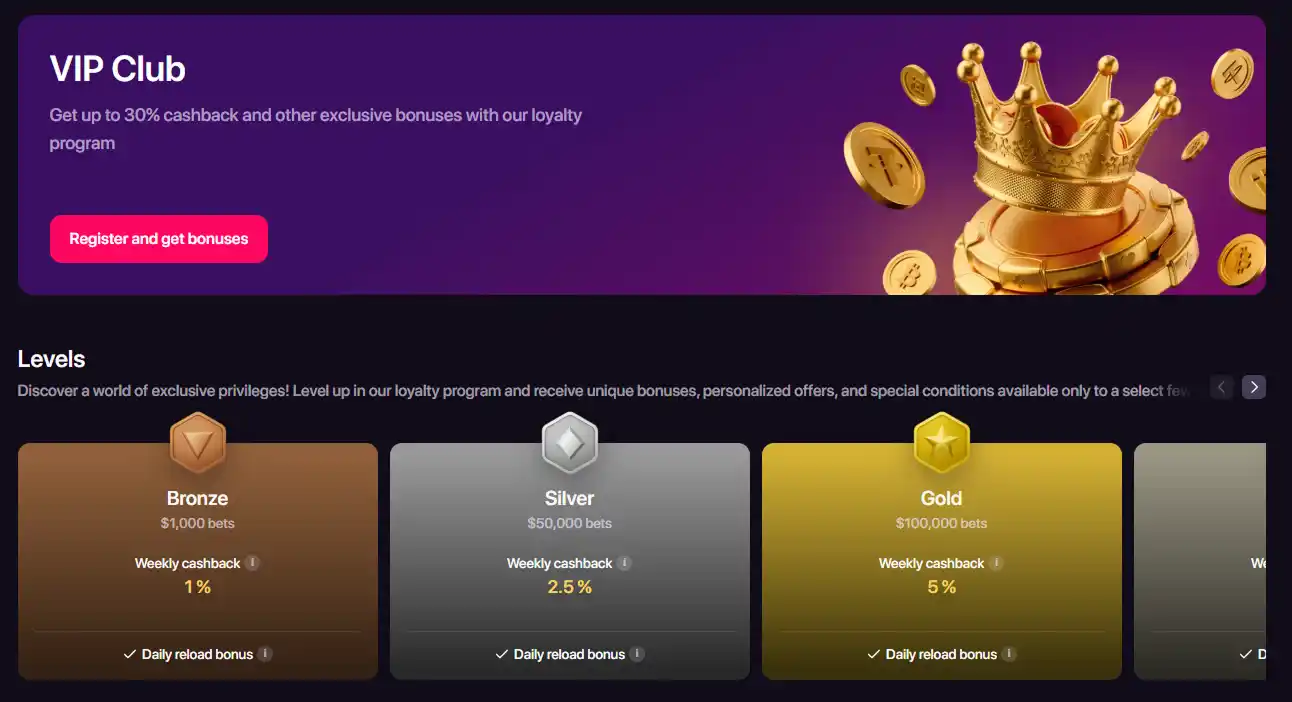Click the Silver level diamond badge icon

click(570, 442)
